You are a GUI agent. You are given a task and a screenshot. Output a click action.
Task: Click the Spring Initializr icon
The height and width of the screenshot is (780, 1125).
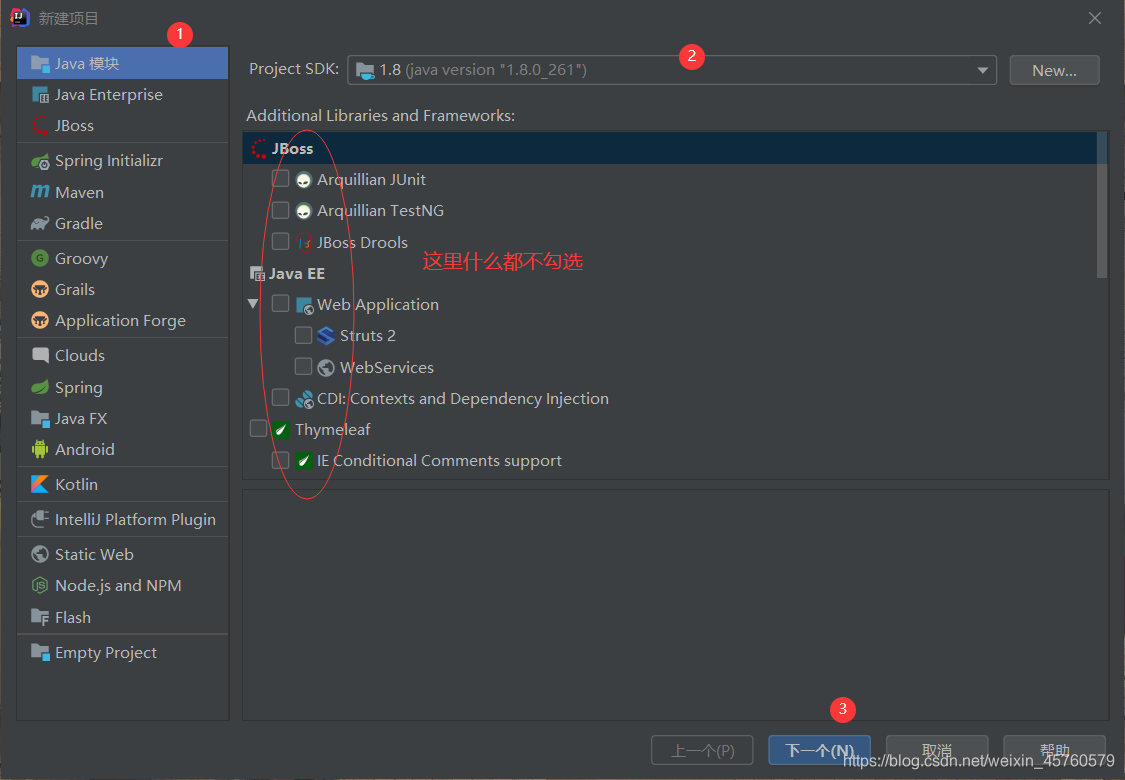(x=40, y=161)
